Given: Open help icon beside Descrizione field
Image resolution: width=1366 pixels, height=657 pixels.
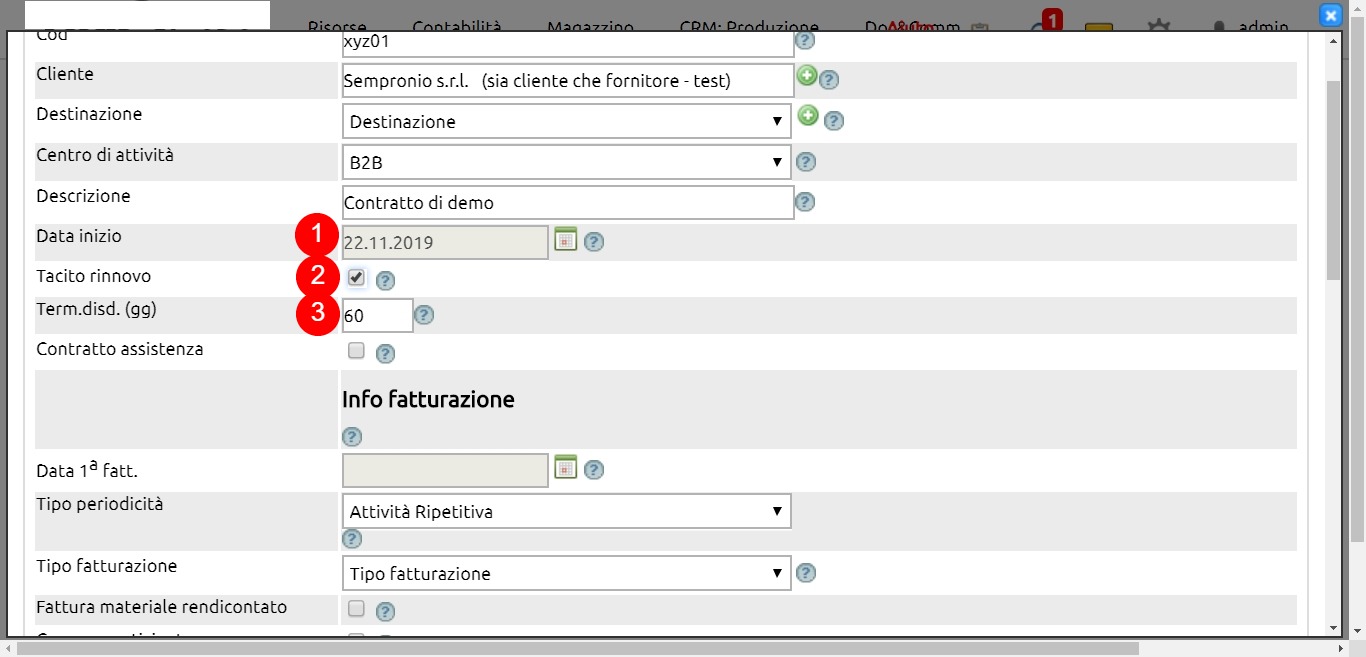Looking at the screenshot, I should (804, 202).
